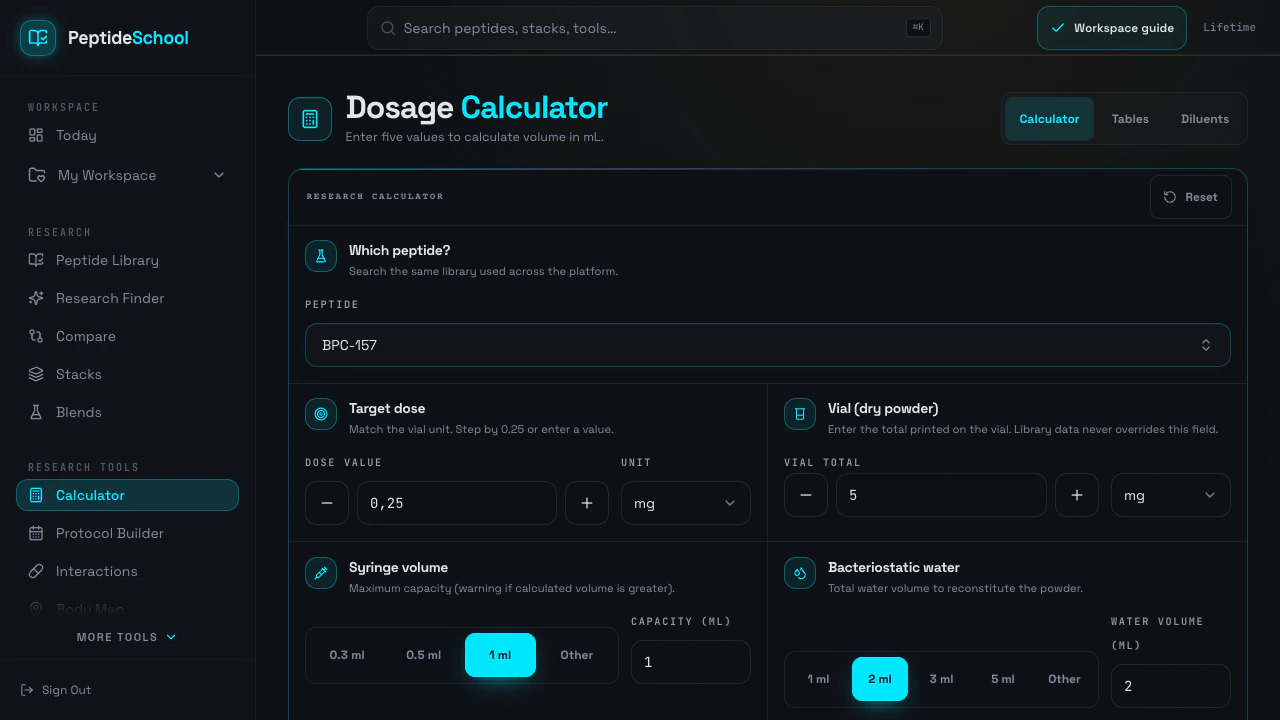Open Stacks in the sidebar

click(x=128, y=374)
